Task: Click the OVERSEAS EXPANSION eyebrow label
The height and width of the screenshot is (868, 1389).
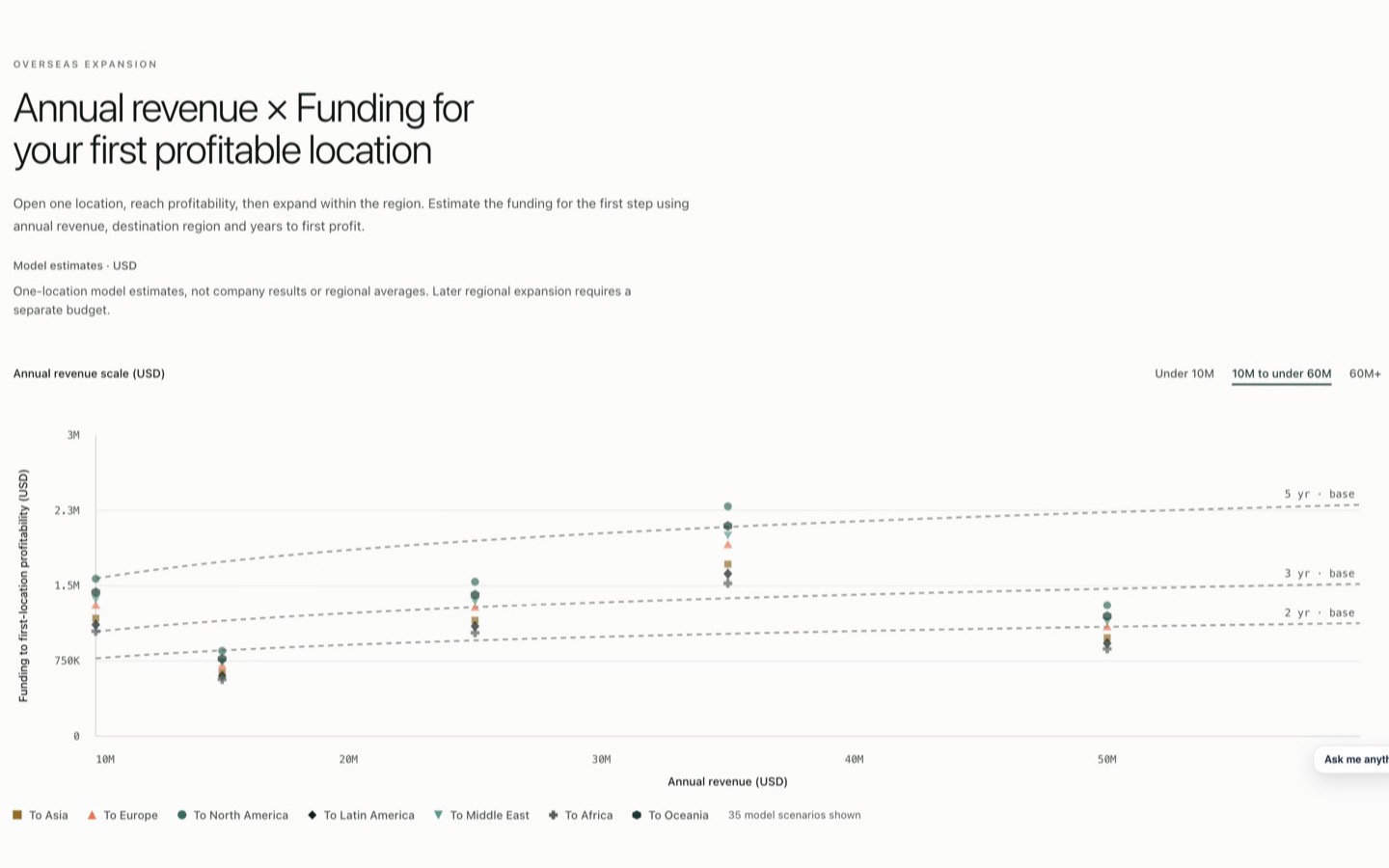Action: point(85,65)
